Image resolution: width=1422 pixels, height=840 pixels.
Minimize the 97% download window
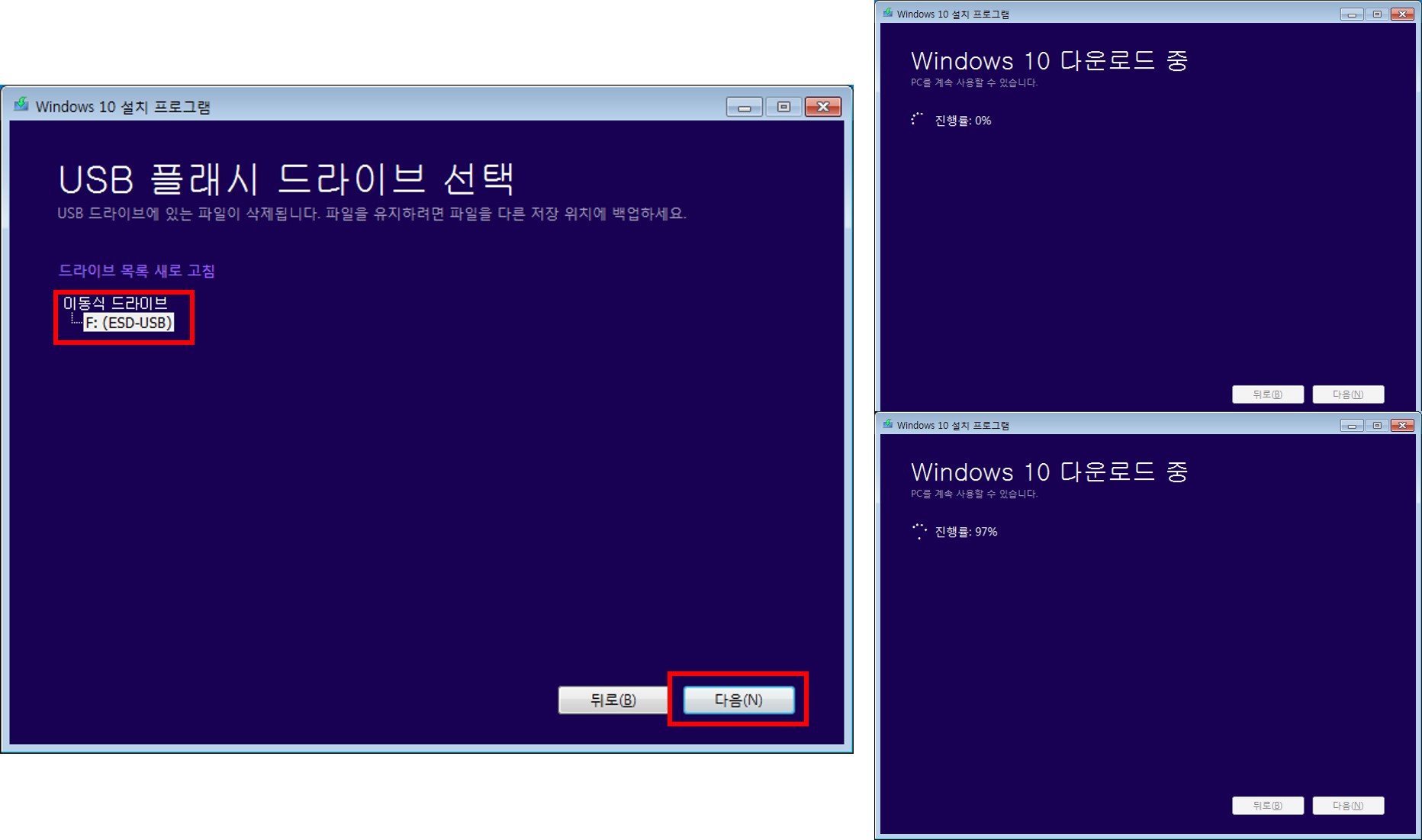[1352, 425]
